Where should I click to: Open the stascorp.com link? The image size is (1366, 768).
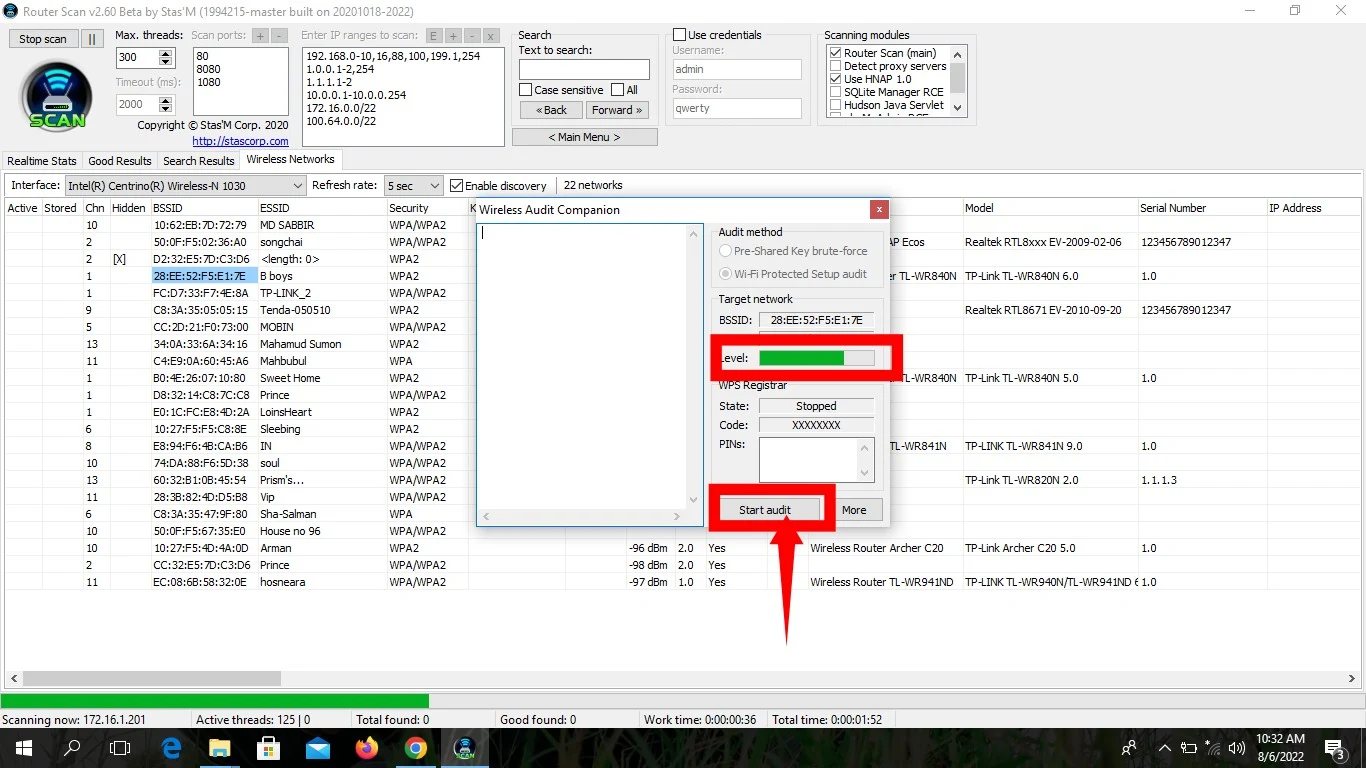(240, 141)
